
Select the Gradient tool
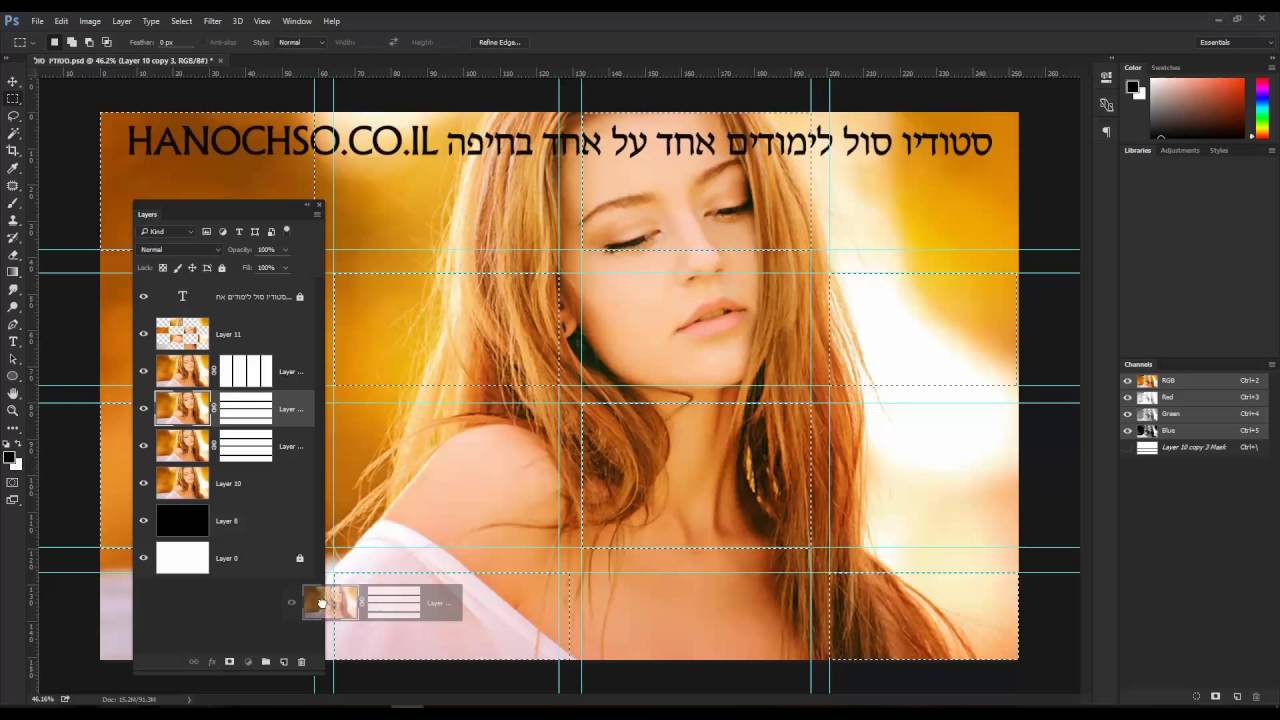13,272
